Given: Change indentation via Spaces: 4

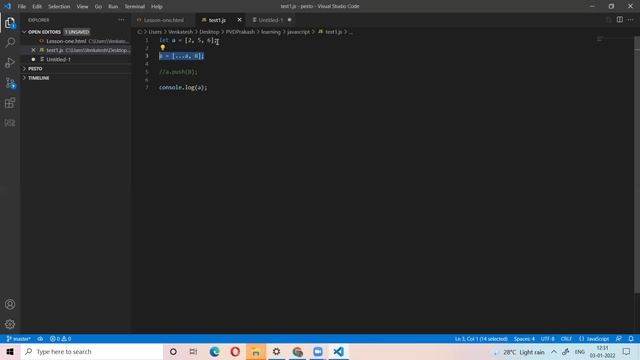Looking at the screenshot, I should coord(524,339).
